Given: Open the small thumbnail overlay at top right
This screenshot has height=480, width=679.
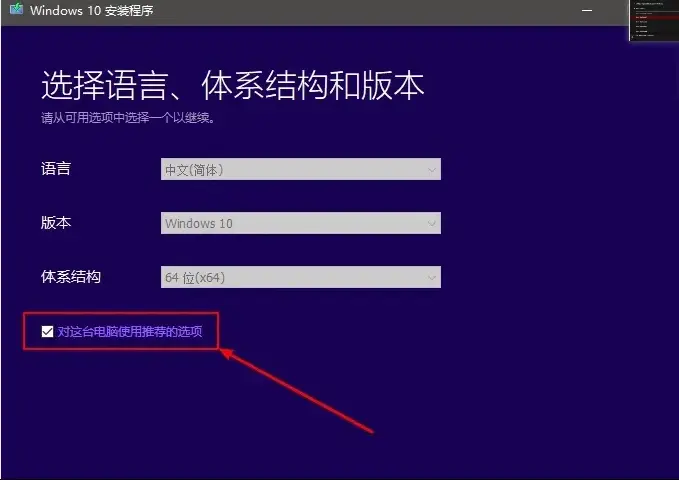Looking at the screenshot, I should pos(654,20).
